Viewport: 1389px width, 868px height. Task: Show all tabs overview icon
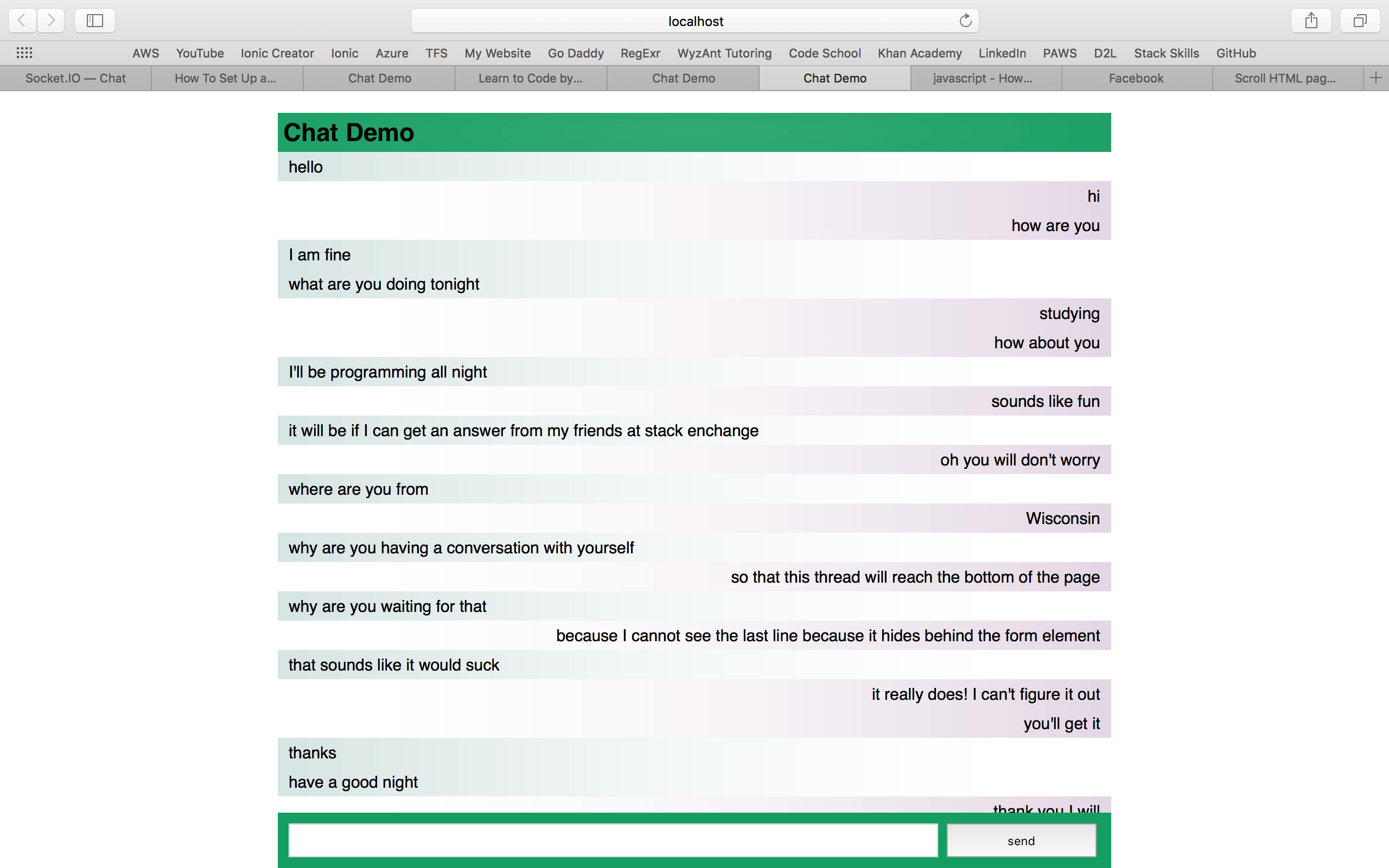1360,21
